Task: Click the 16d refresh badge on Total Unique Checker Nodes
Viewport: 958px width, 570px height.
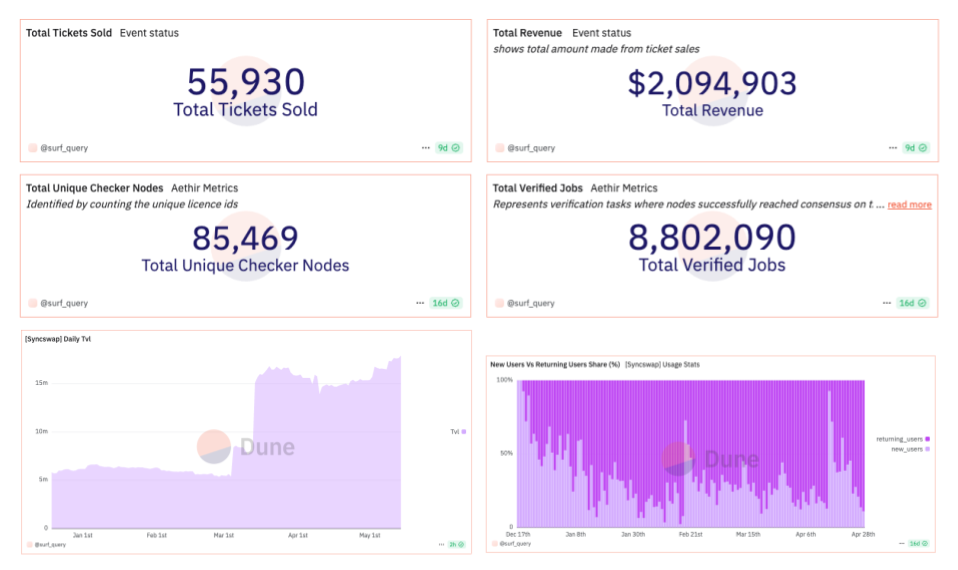Action: [x=446, y=303]
